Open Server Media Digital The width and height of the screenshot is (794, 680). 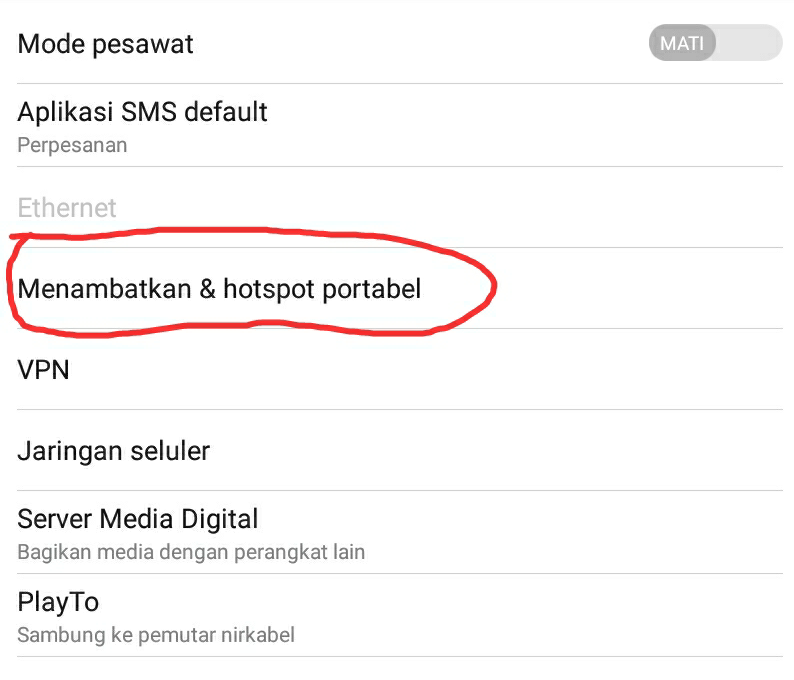pyautogui.click(x=400, y=532)
